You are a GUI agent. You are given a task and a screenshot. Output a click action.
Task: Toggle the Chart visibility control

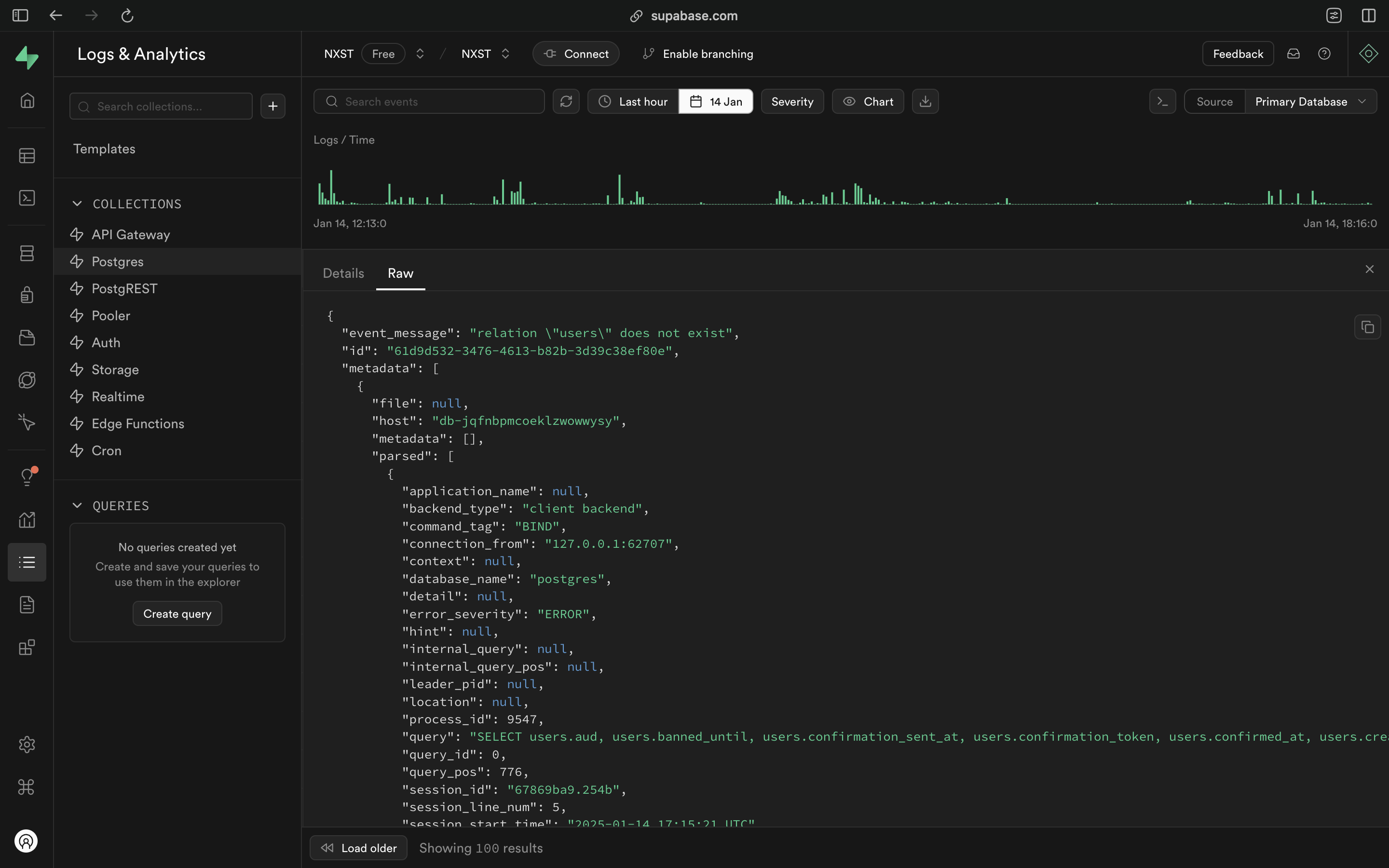(x=867, y=101)
